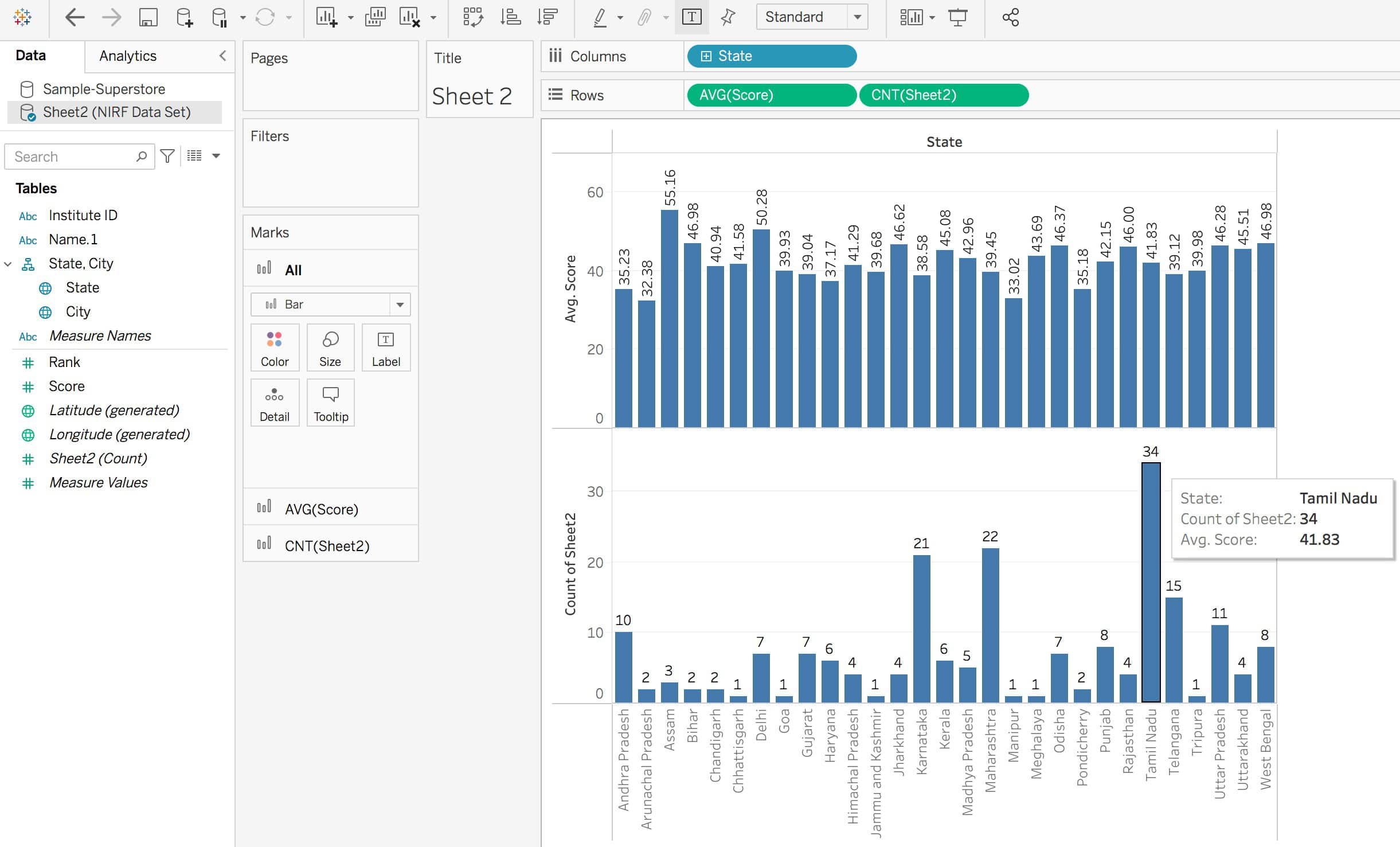Select Sheet2 (NIRF Data Set) data source

point(116,112)
